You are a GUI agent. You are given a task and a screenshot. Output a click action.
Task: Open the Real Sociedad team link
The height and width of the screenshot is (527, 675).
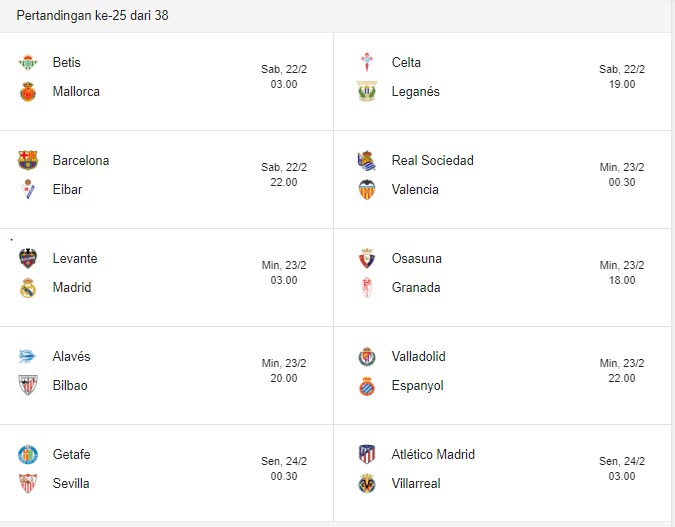(x=432, y=161)
